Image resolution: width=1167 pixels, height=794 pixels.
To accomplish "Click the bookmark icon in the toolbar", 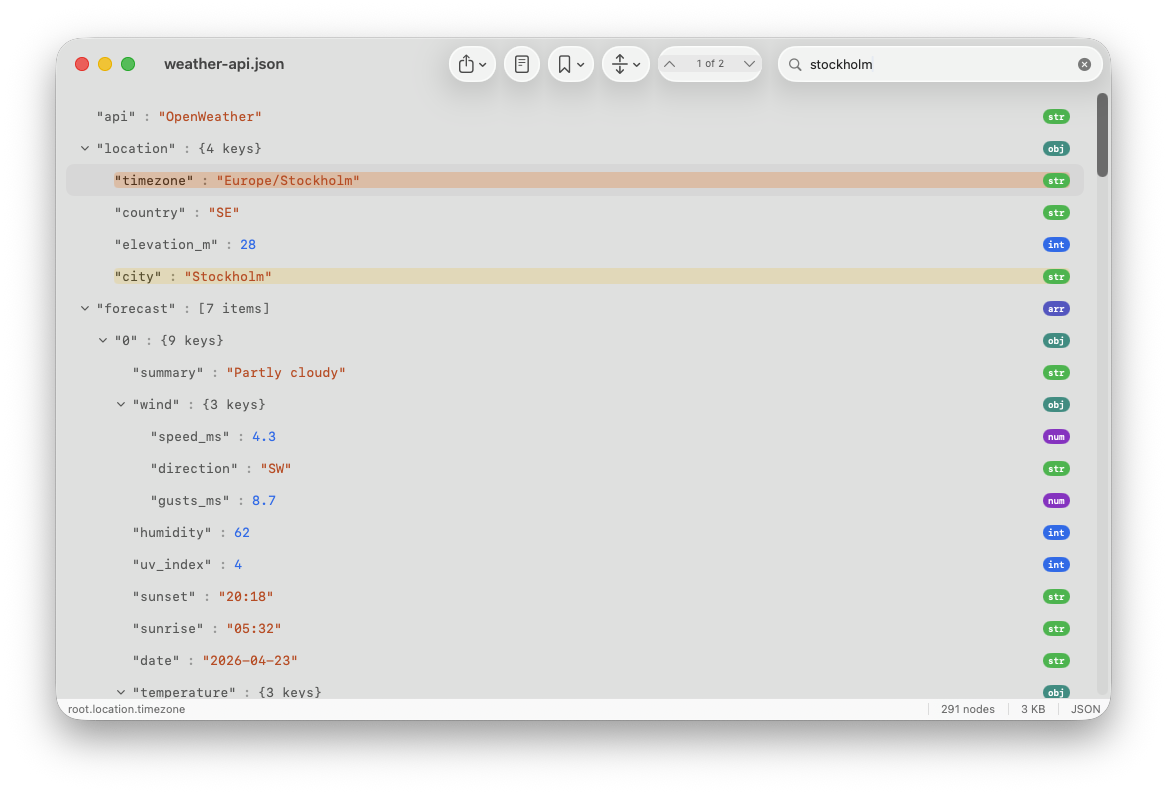I will pos(565,63).
